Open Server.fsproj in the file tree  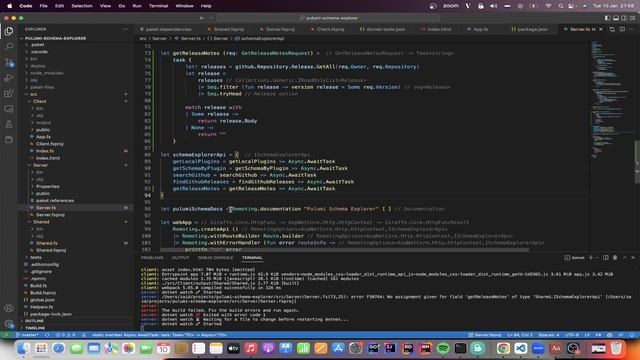tap(50, 215)
